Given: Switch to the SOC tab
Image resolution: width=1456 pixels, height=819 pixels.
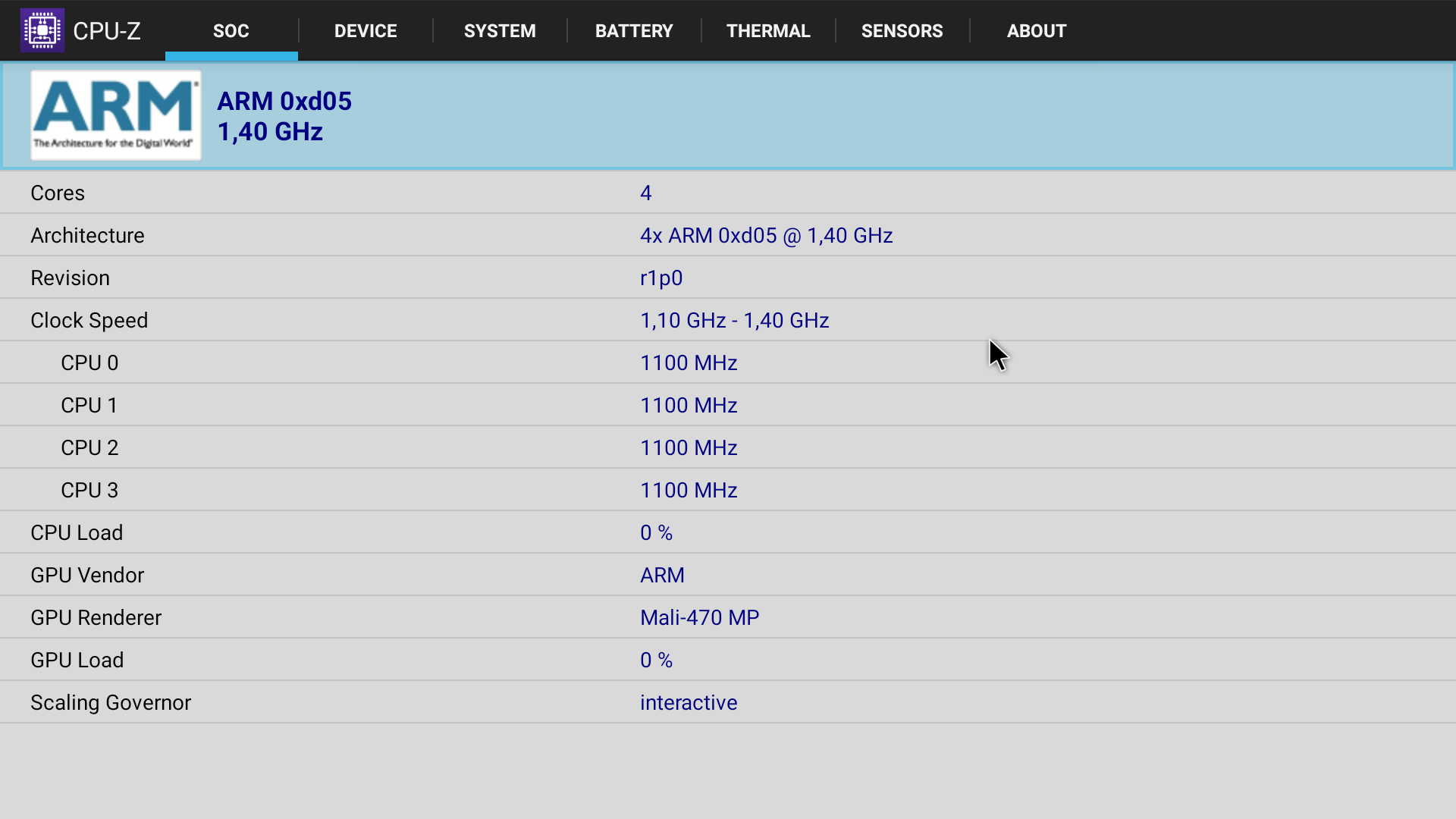Looking at the screenshot, I should (231, 31).
